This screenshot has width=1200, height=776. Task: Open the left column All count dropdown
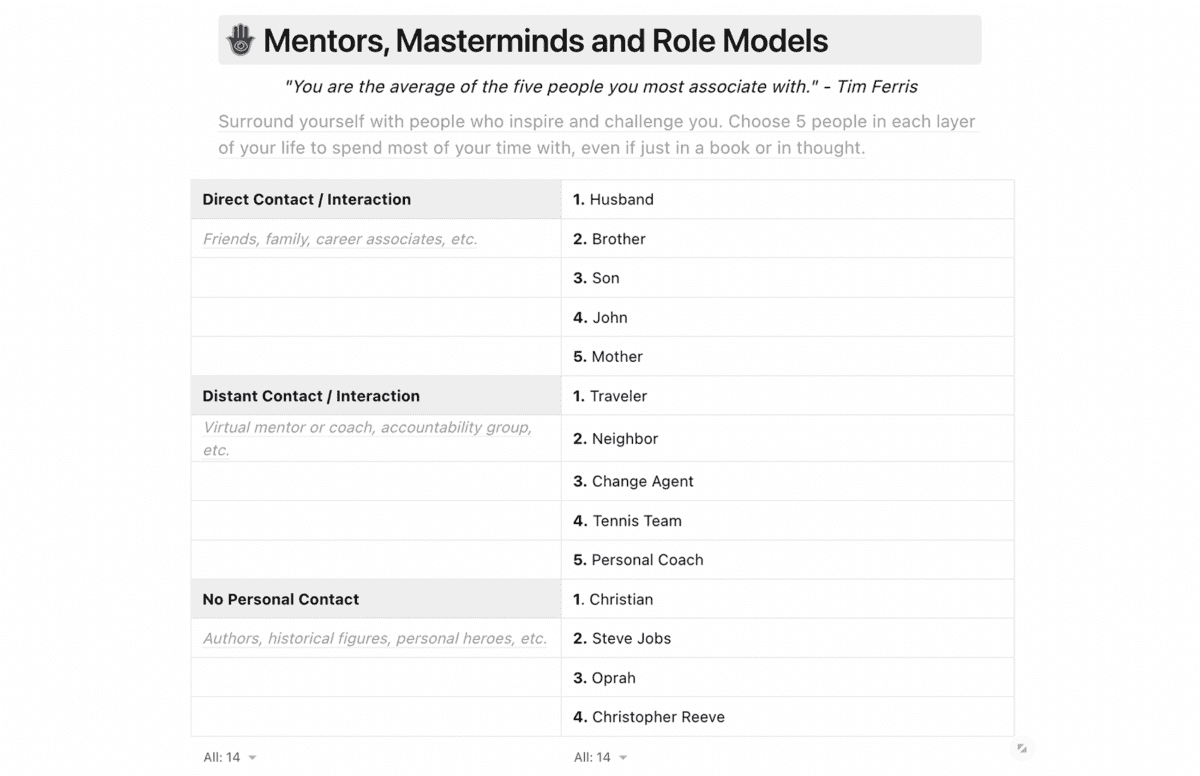coord(229,757)
